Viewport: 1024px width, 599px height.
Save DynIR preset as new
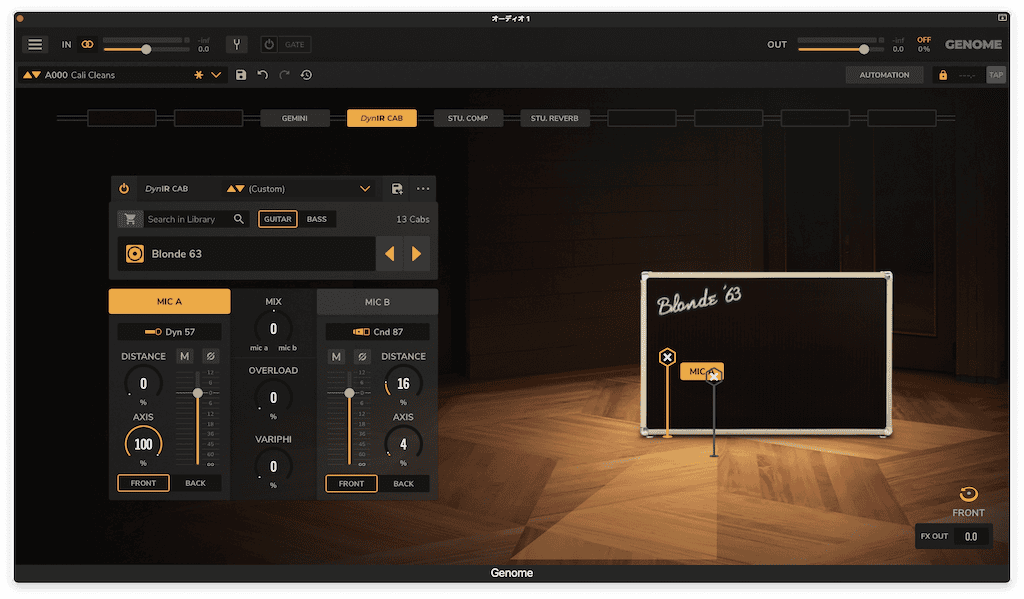point(396,189)
